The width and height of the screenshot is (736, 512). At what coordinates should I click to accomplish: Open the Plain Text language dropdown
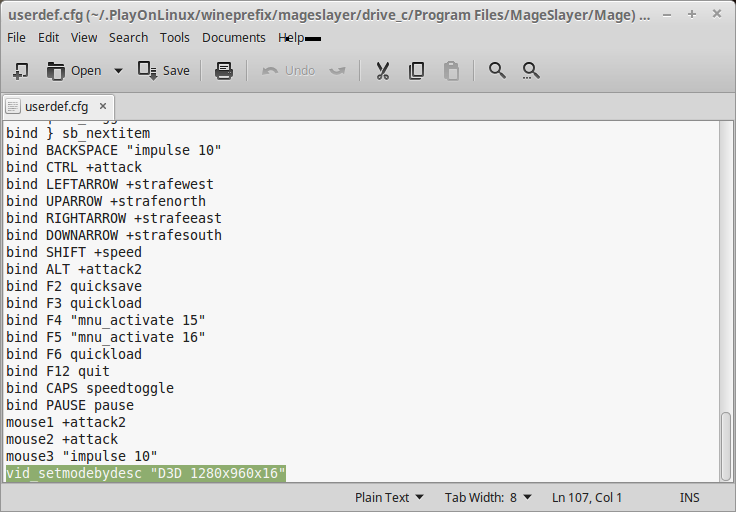pyautogui.click(x=389, y=497)
